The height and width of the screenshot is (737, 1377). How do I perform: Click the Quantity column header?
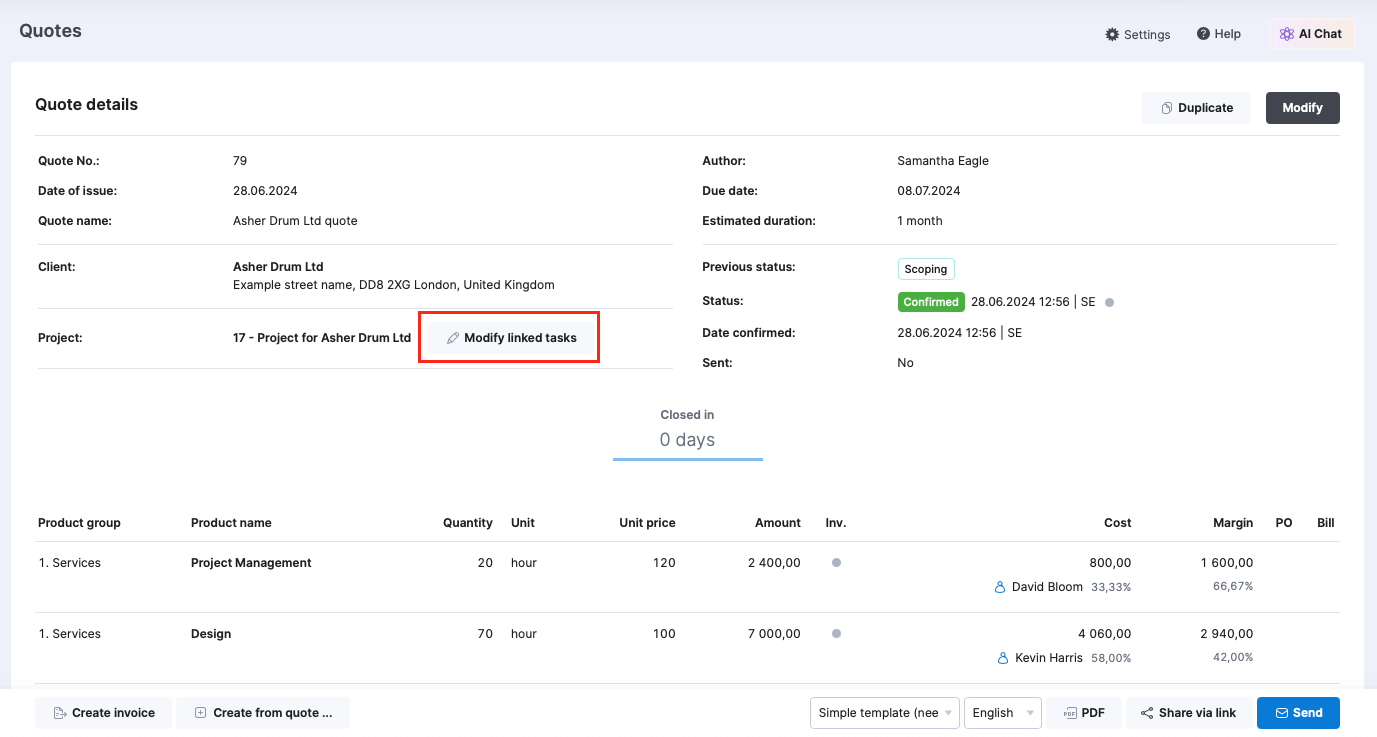click(x=468, y=523)
